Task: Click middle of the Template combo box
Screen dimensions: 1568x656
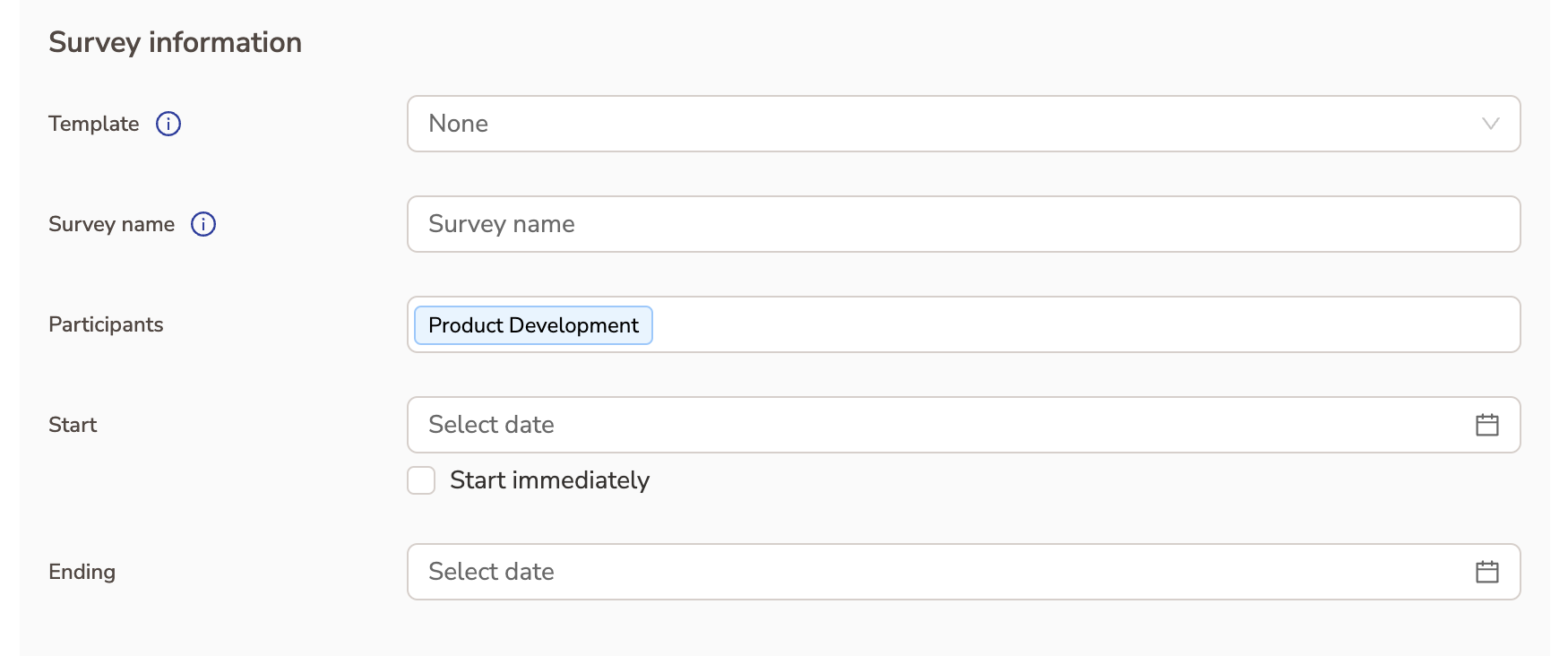Action: tap(963, 124)
